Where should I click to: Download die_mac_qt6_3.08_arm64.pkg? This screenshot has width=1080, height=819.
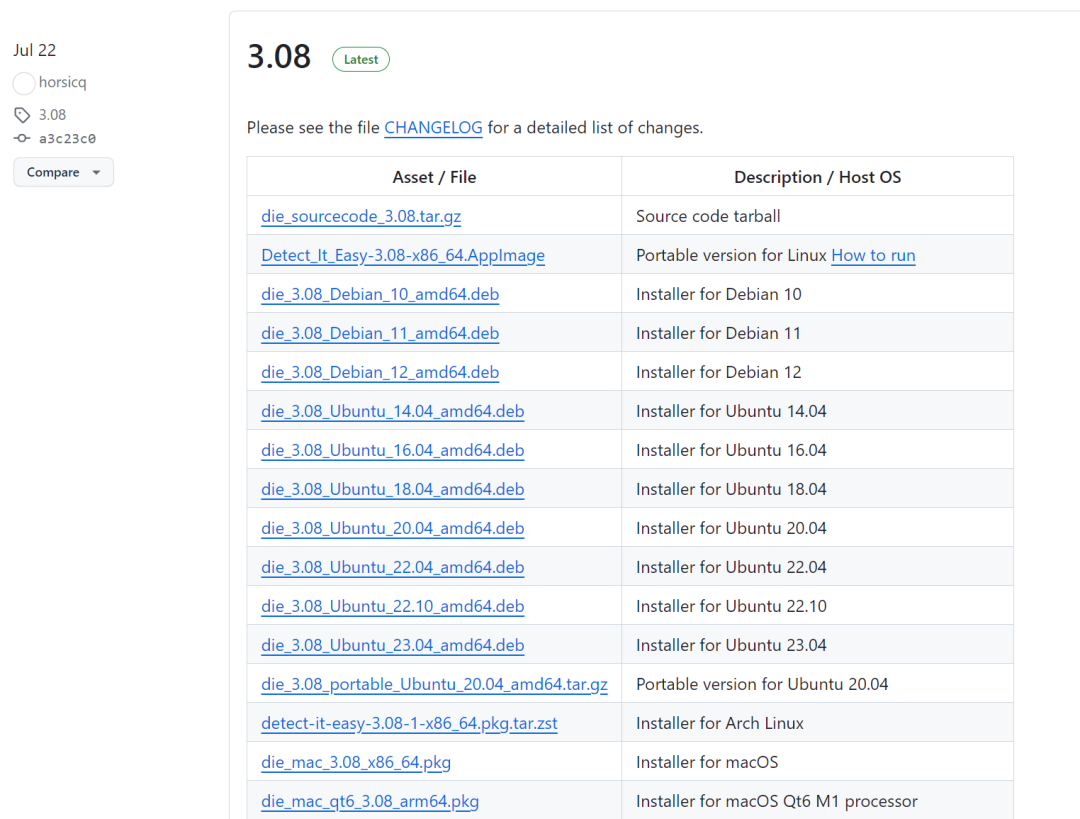(370, 801)
